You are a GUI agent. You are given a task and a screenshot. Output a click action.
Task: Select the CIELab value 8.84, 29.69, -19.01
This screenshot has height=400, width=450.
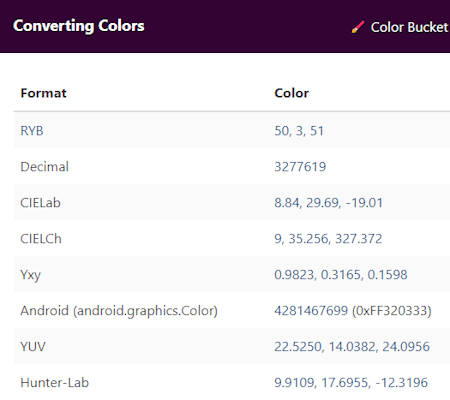click(328, 203)
